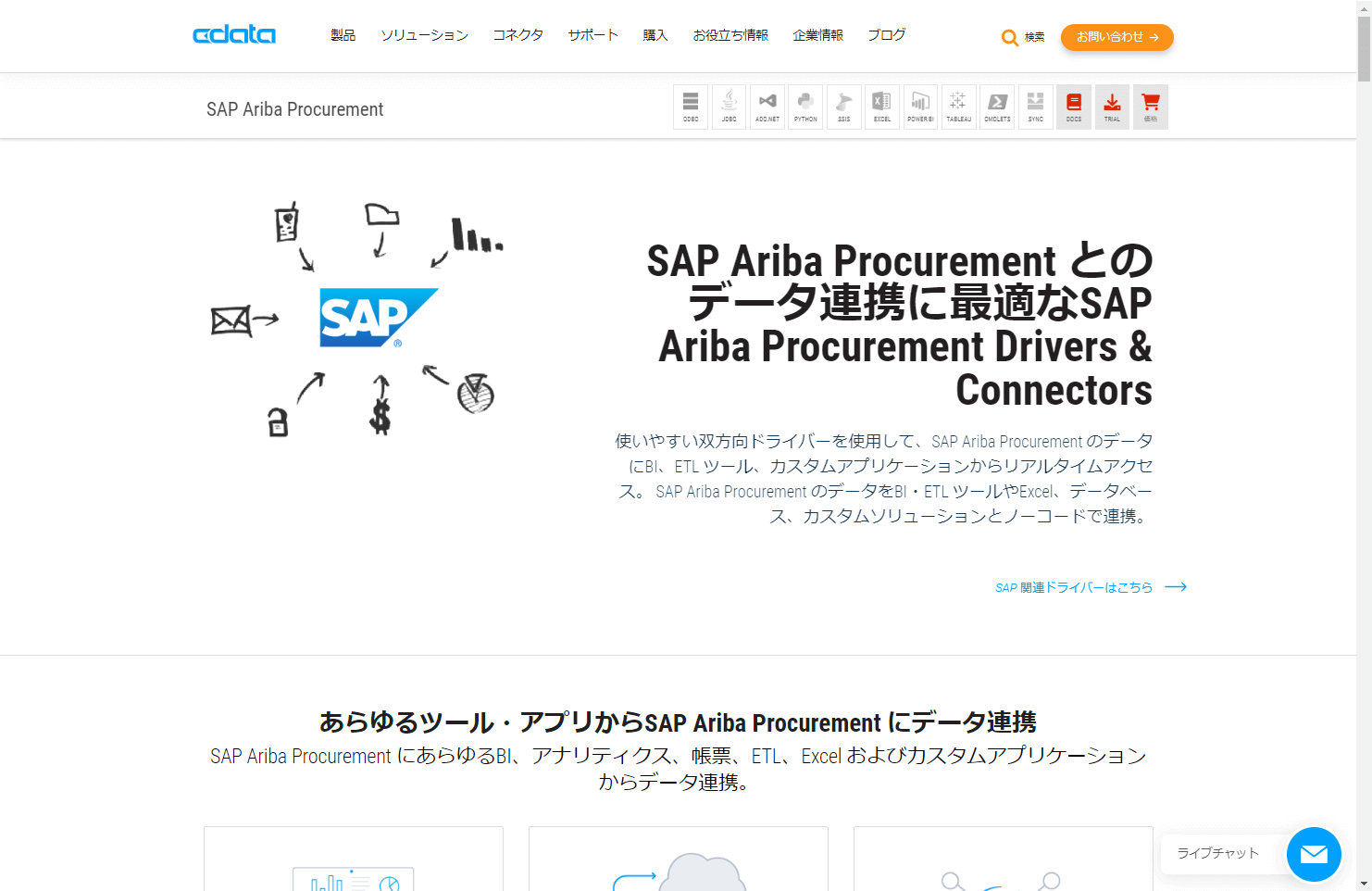Select the ADO.NET provider icon
The image size is (1372, 891).
767,107
